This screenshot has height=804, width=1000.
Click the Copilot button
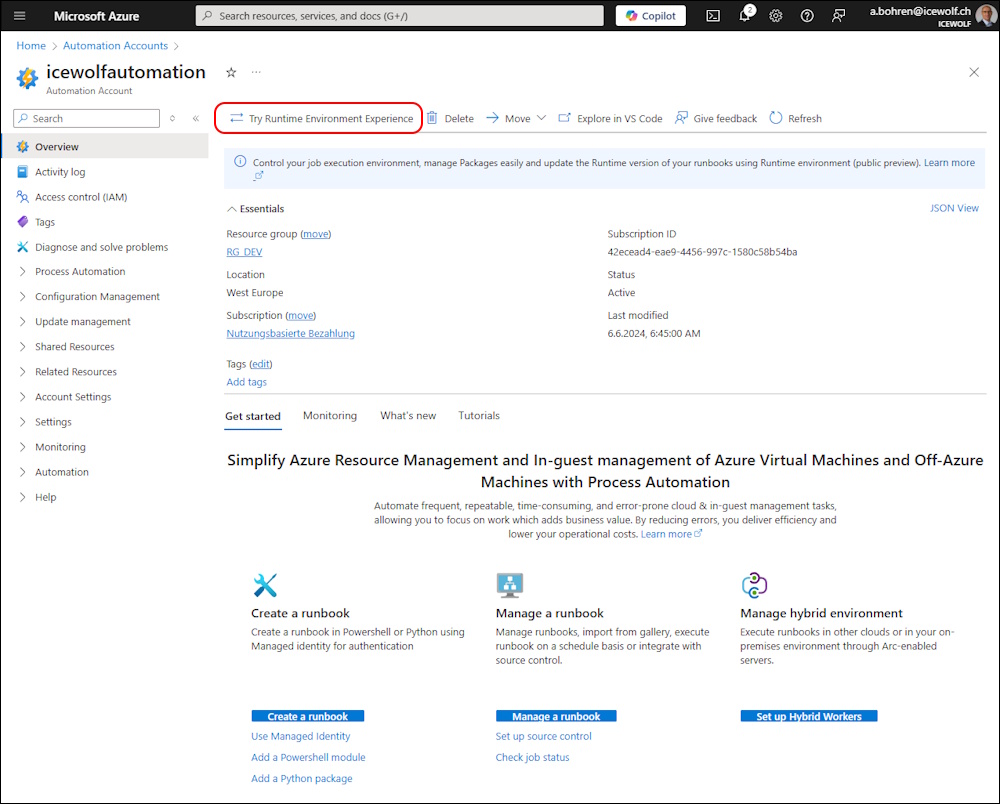651,16
